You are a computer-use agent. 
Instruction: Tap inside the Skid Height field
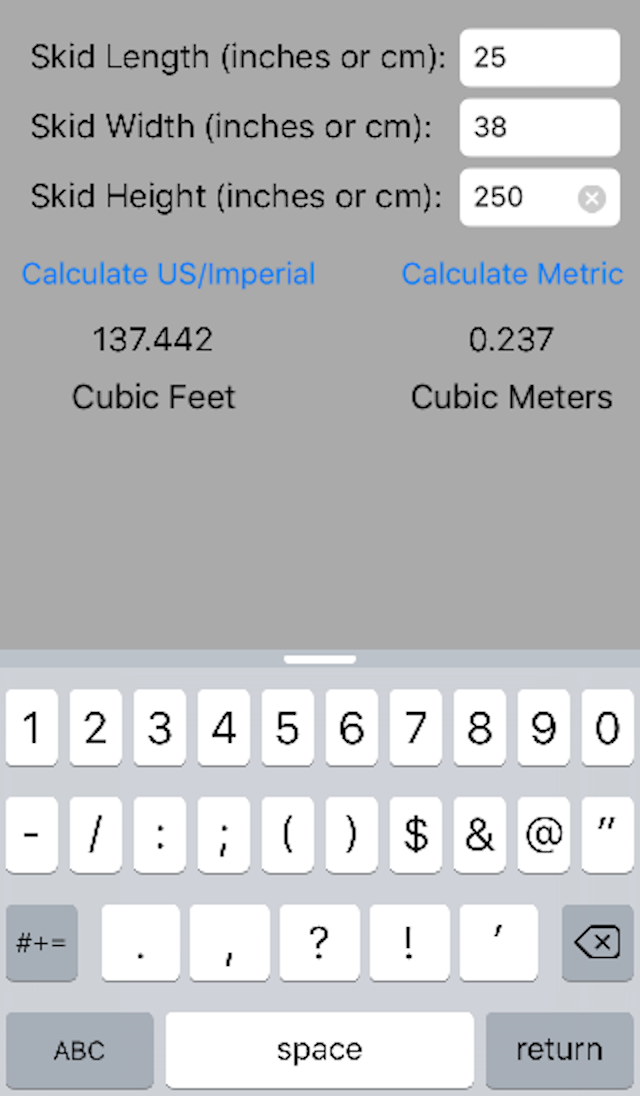520,198
